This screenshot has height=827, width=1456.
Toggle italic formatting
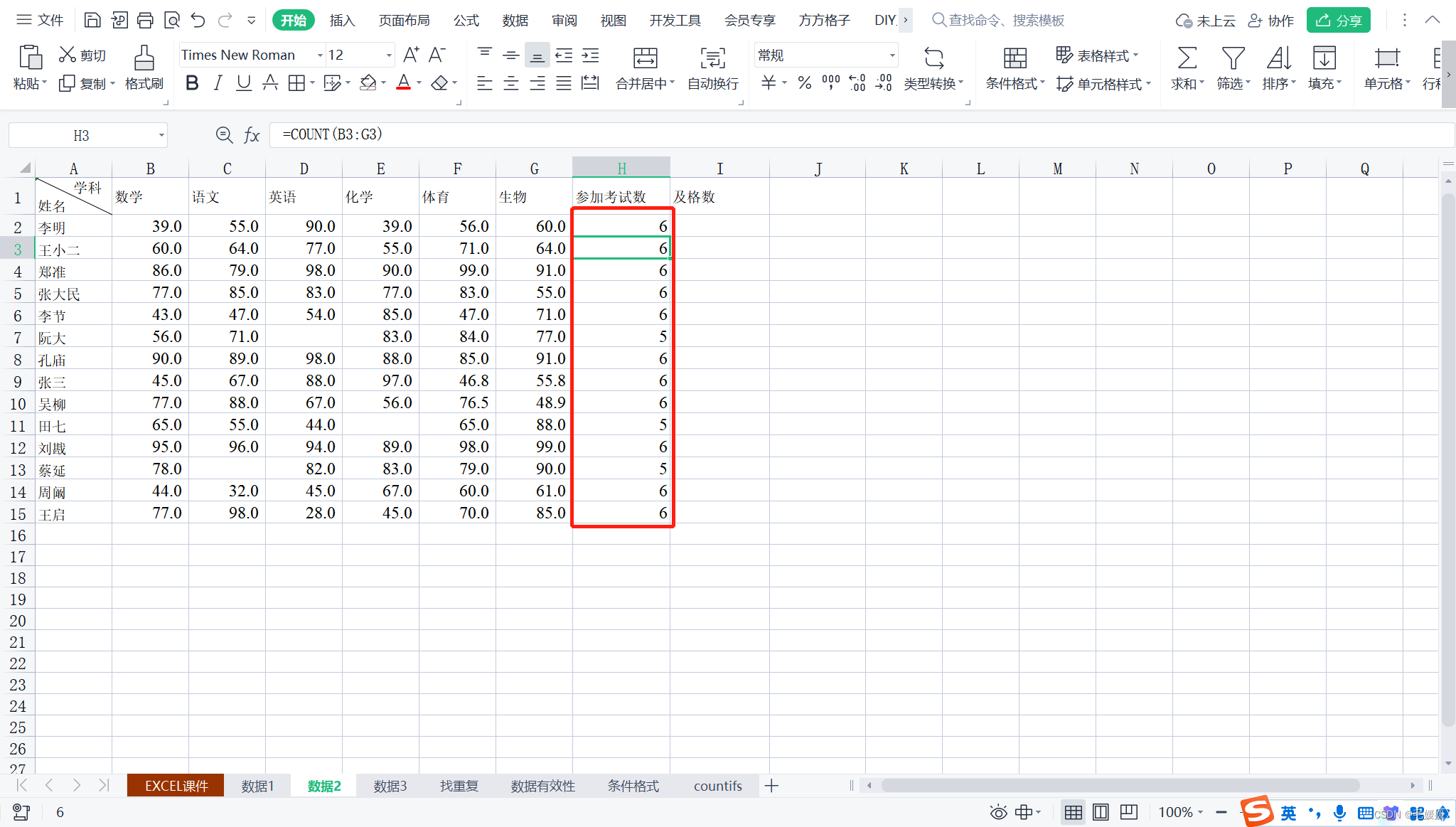pos(218,83)
